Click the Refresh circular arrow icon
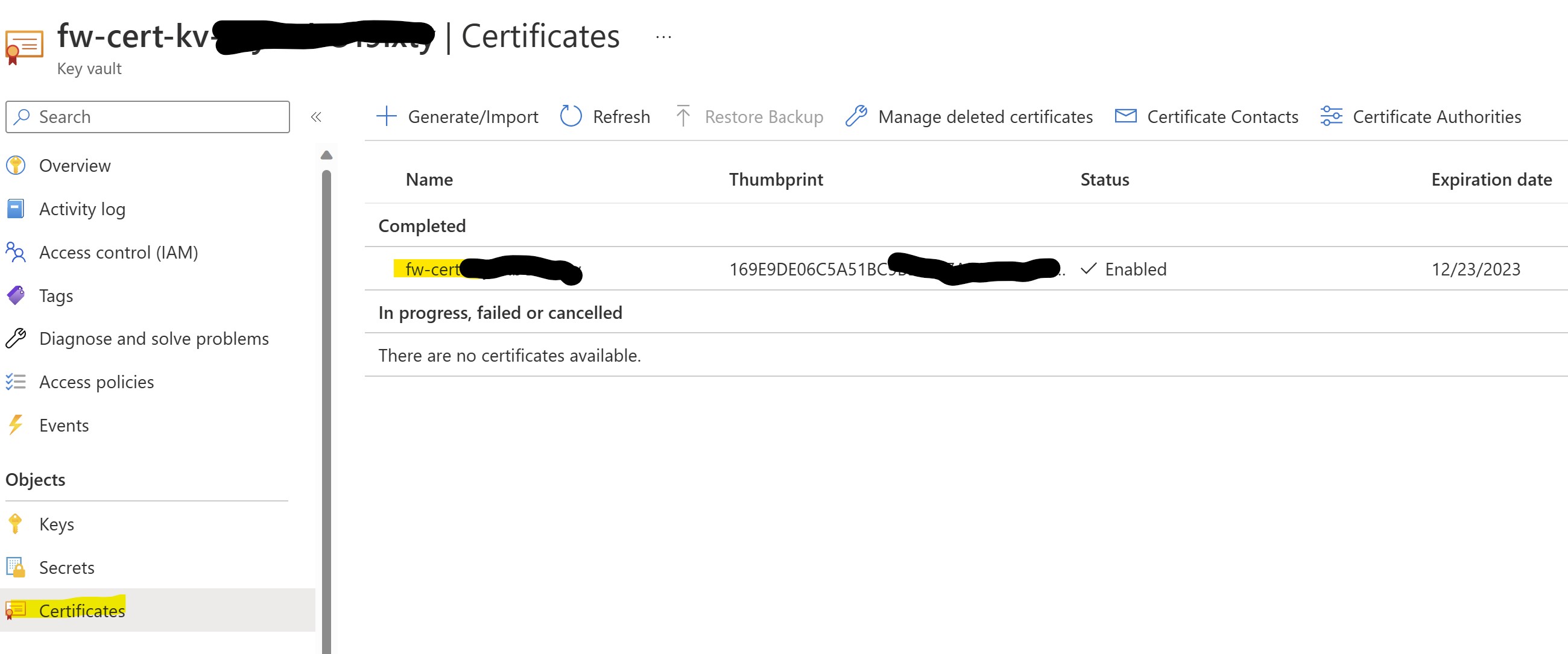Screen dimensions: 1568x654 (x=571, y=116)
